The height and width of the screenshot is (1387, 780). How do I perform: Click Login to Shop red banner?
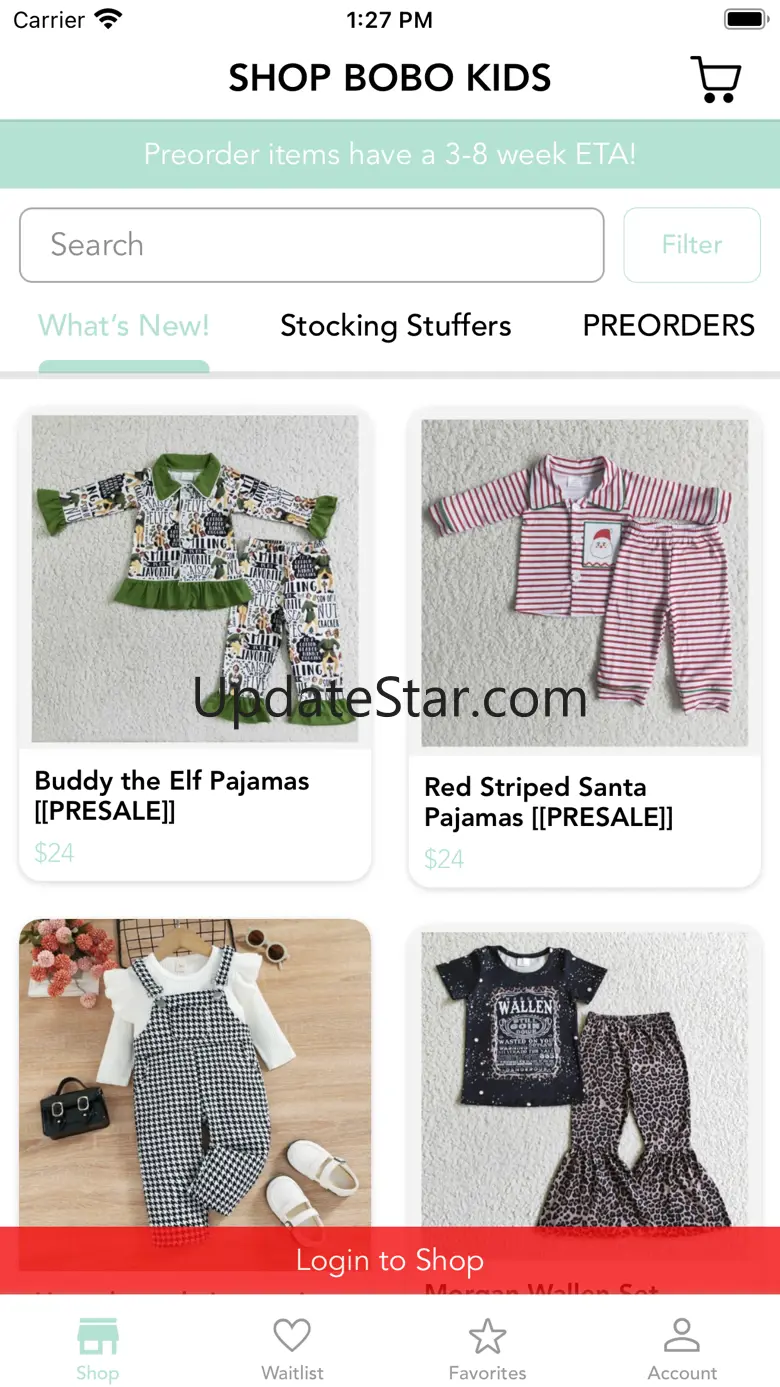(x=390, y=1260)
